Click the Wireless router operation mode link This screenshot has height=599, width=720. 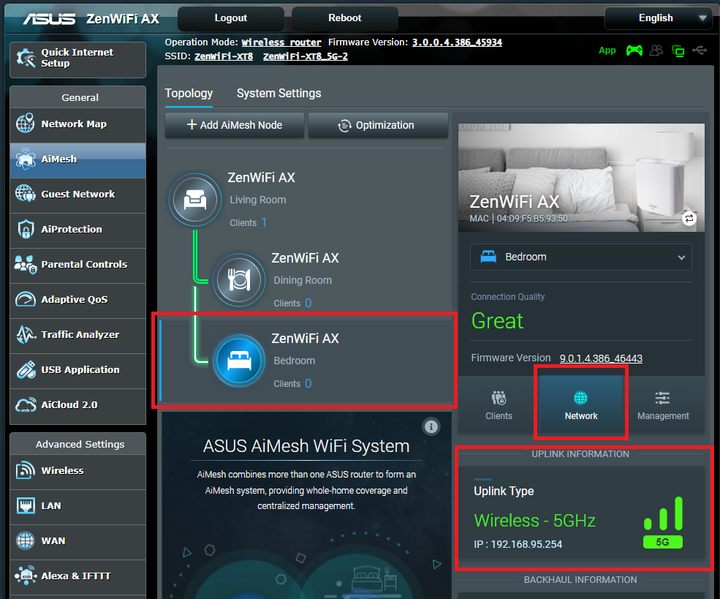(x=281, y=43)
